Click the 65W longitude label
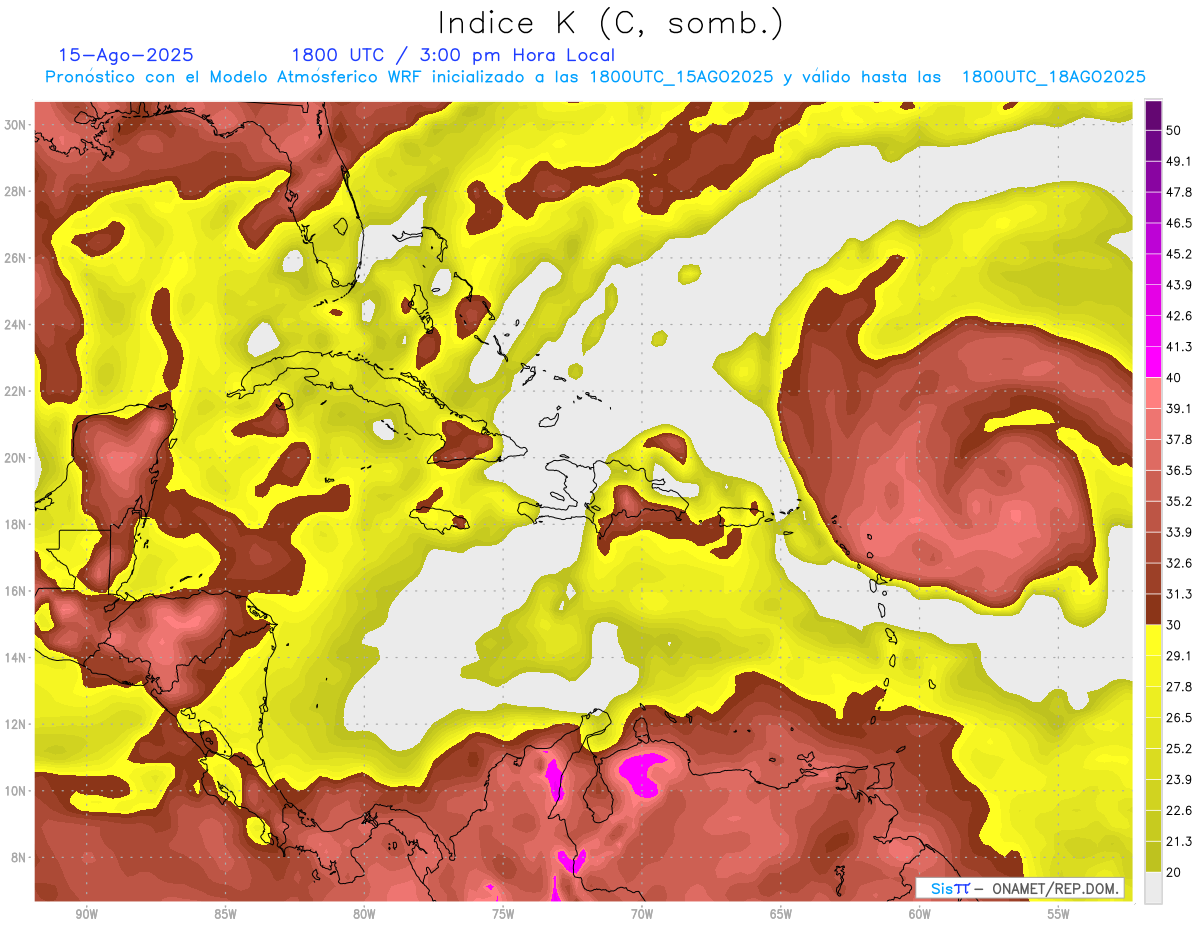This screenshot has width=1200, height=927. pyautogui.click(x=781, y=915)
